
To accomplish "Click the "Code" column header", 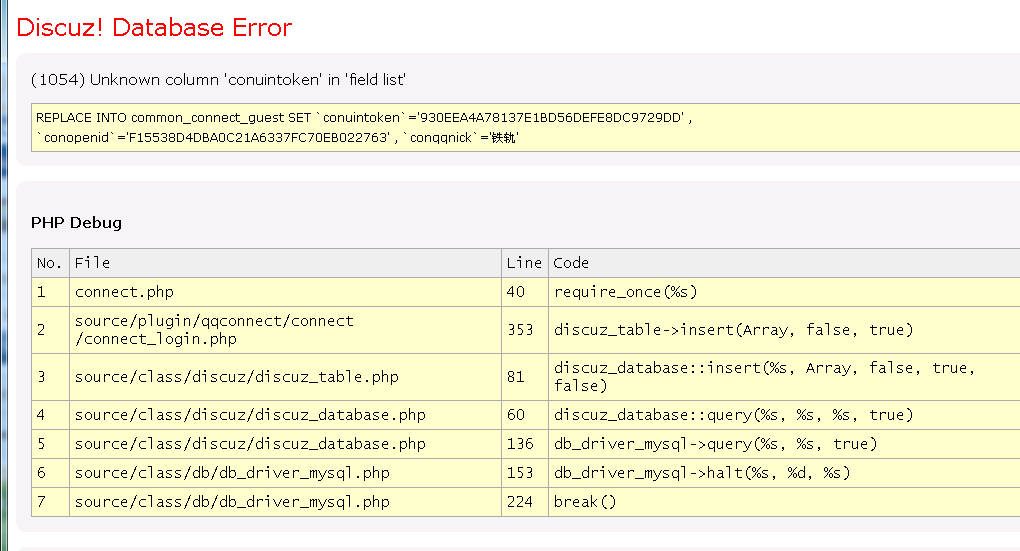I will [571, 263].
